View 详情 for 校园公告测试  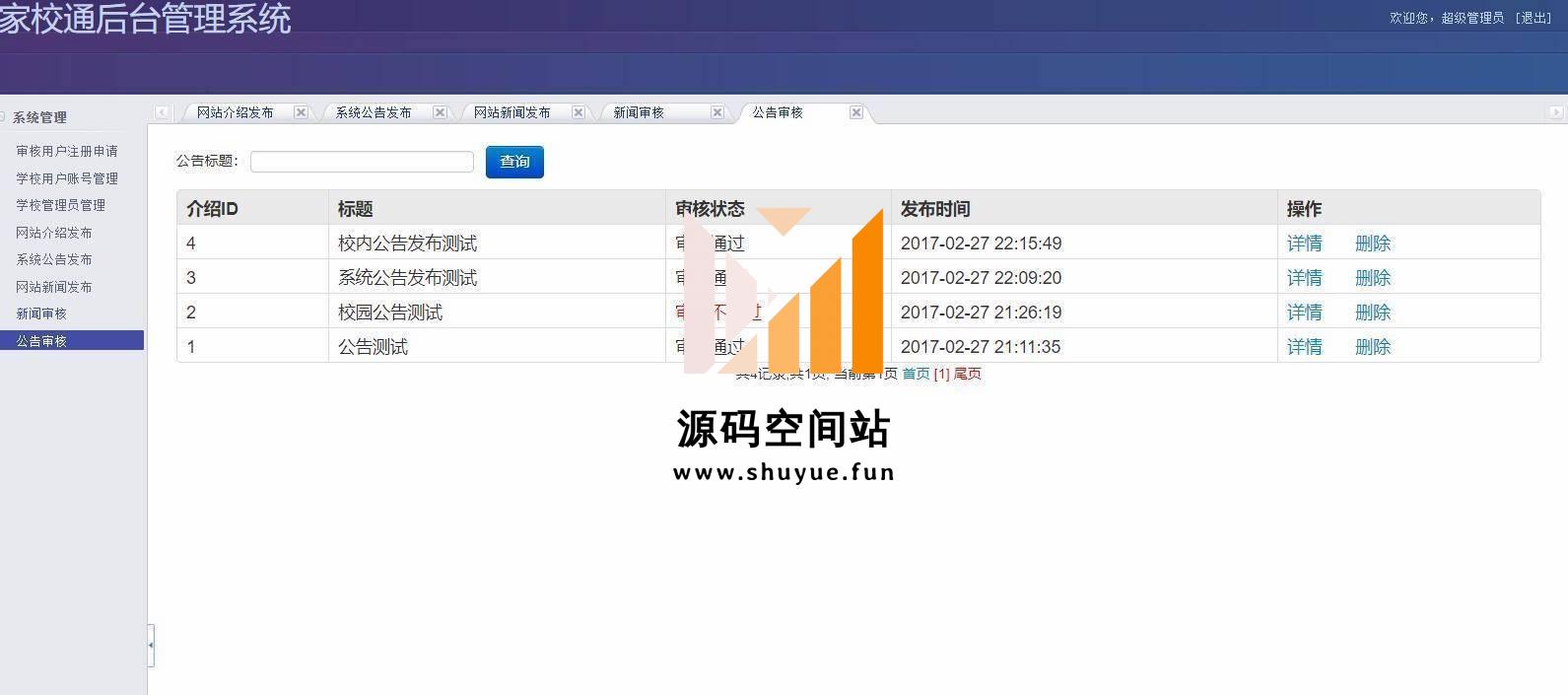1304,313
